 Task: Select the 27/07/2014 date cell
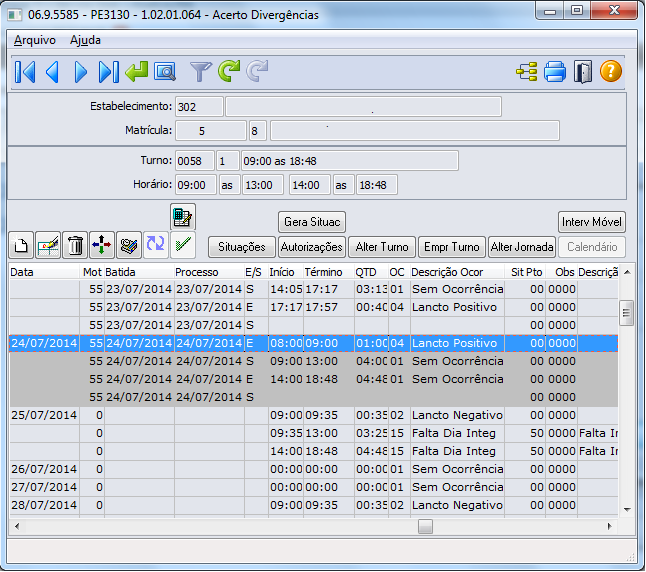(44, 488)
